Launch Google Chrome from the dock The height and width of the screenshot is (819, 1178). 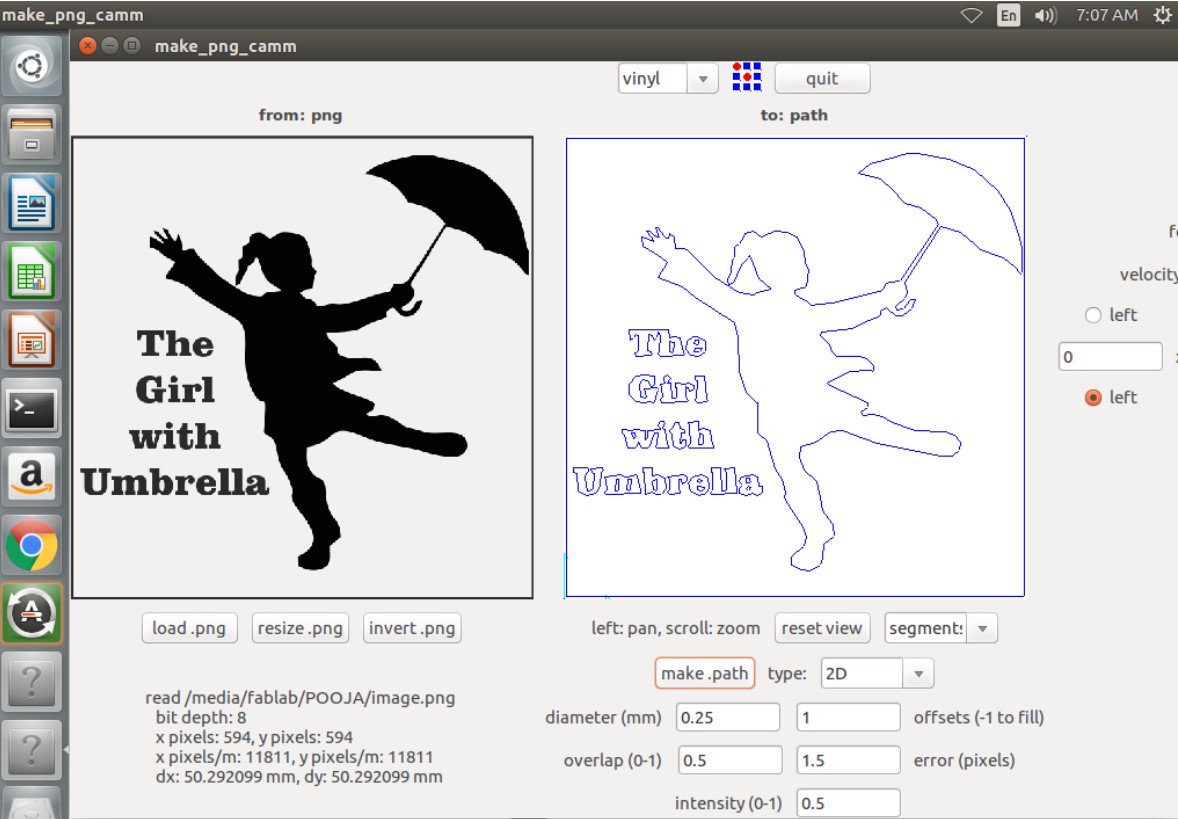(x=32, y=545)
